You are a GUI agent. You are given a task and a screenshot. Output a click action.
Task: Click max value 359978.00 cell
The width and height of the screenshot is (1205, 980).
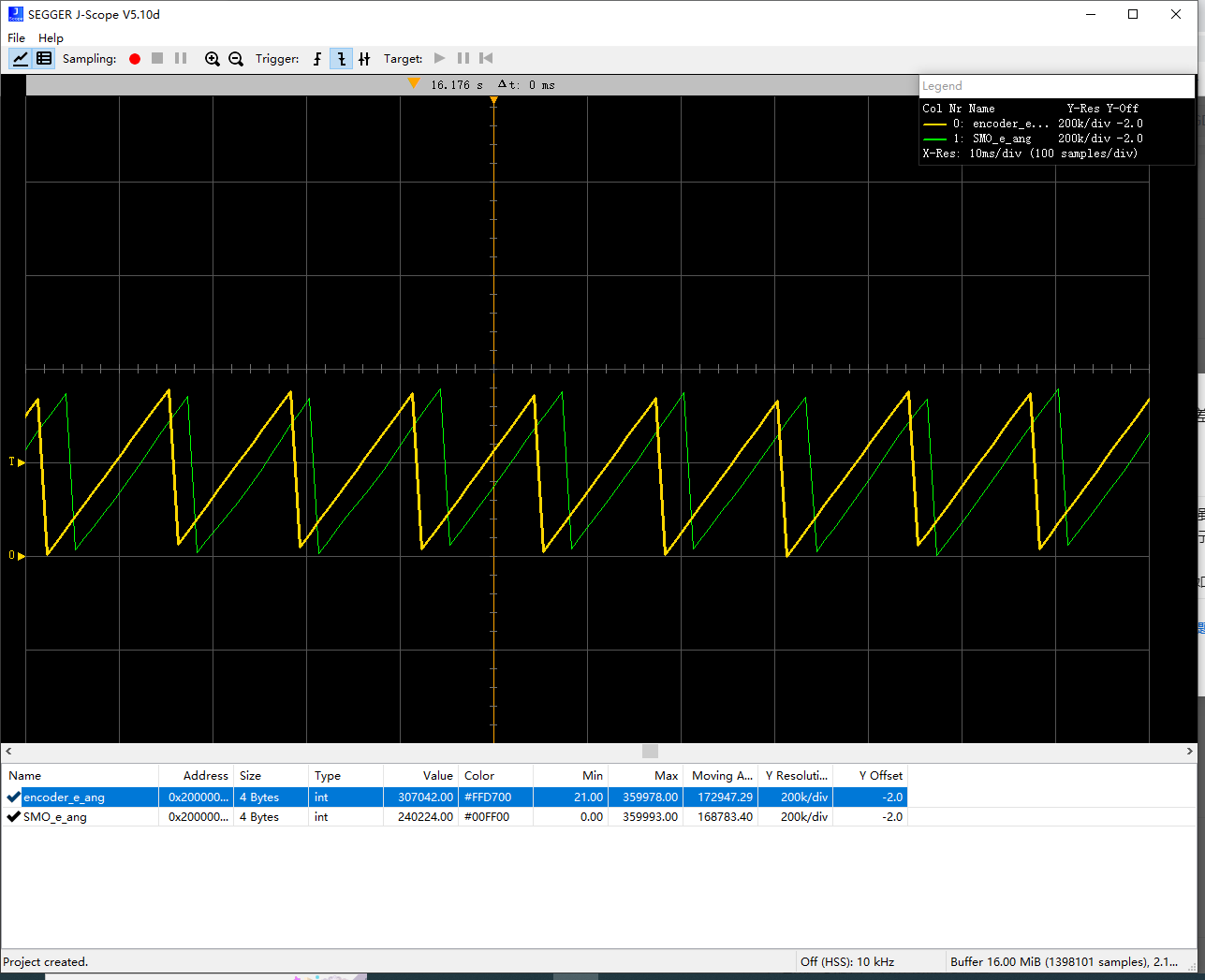[x=646, y=797]
